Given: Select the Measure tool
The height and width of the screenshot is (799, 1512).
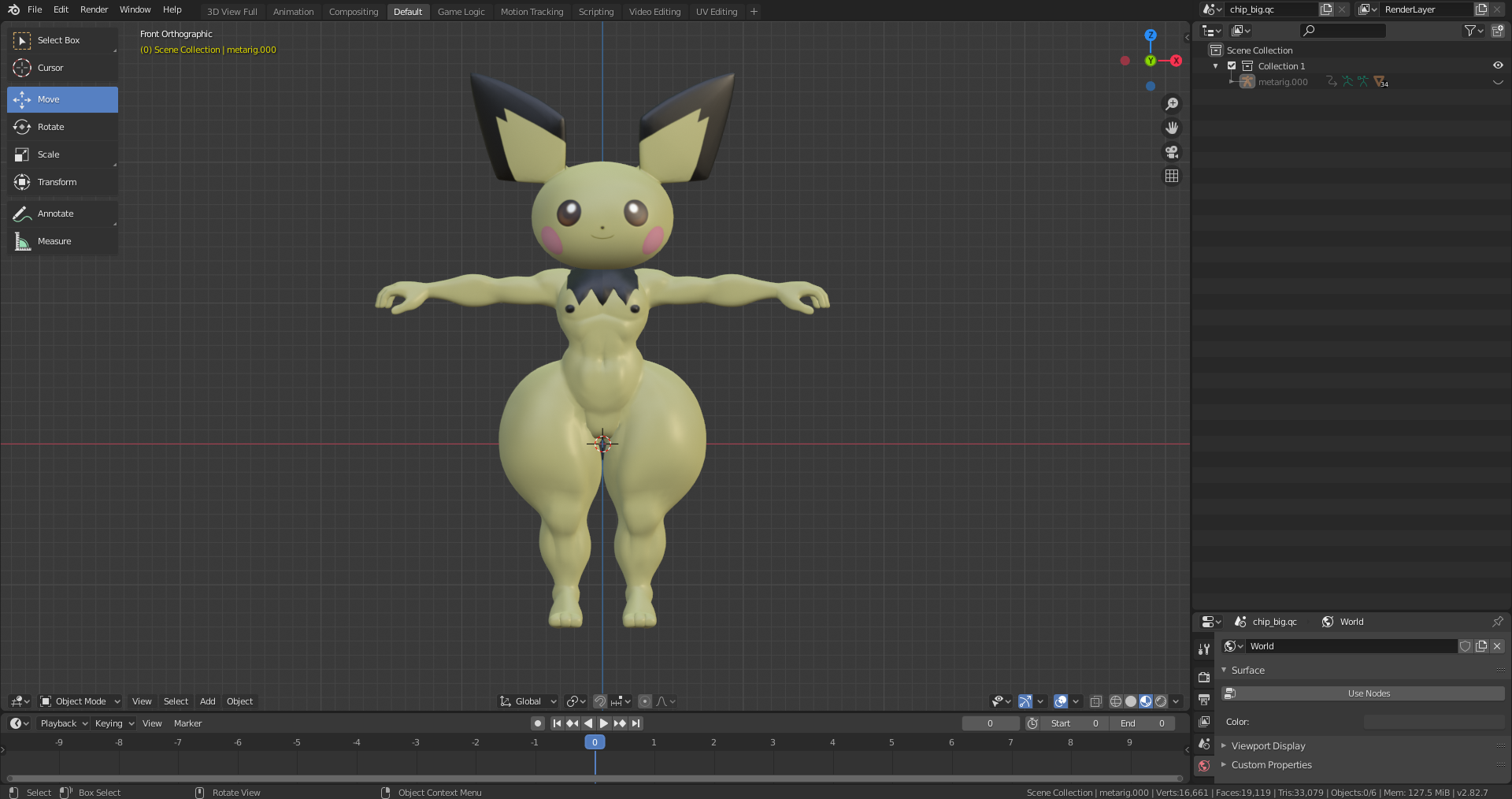Looking at the screenshot, I should tap(62, 241).
